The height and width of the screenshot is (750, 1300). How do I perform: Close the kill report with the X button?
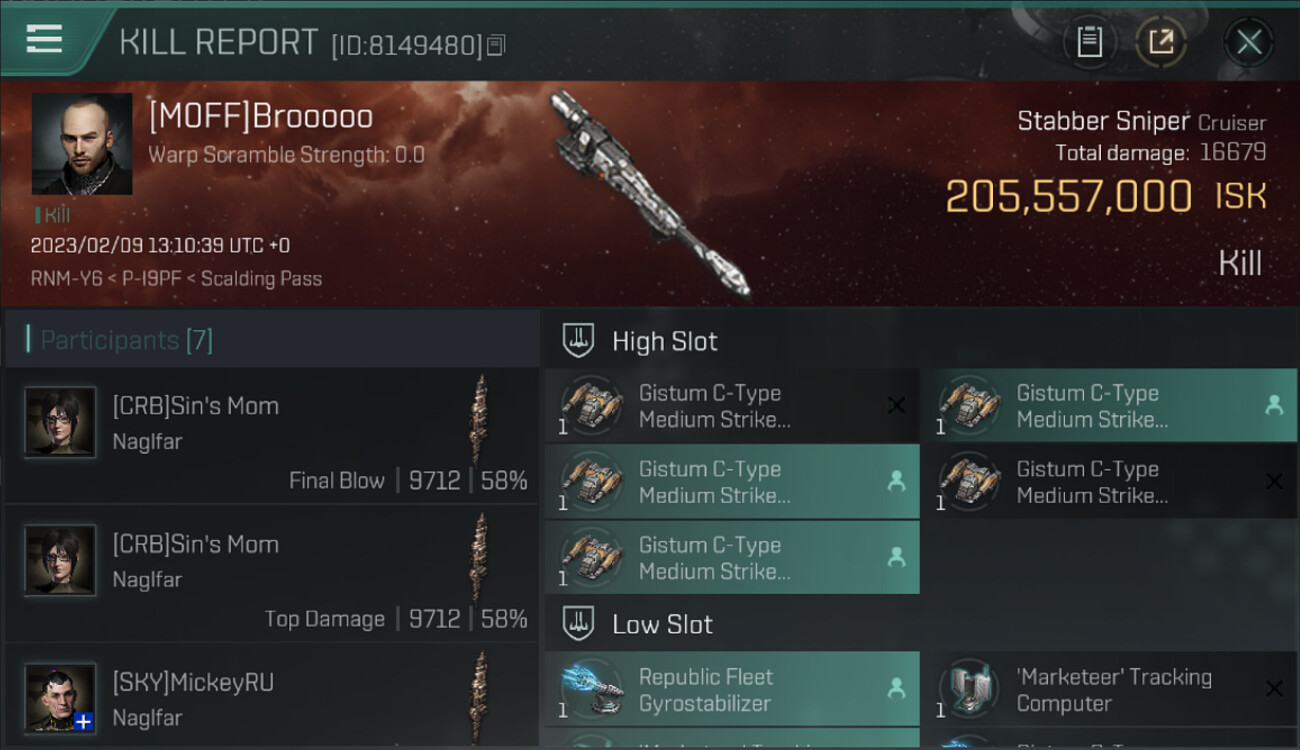(1248, 42)
